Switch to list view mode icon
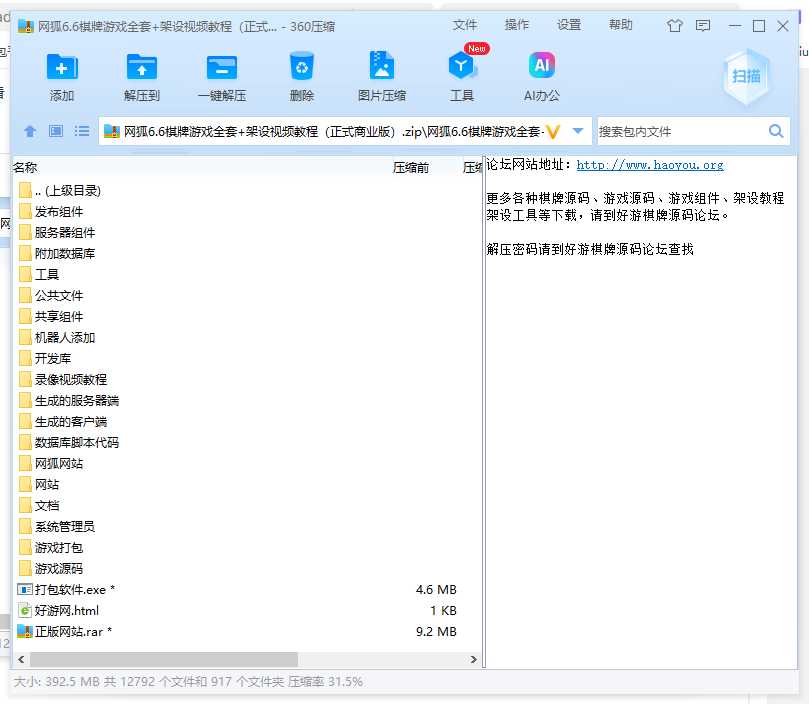Screen dimensions: 809x704 (82, 131)
